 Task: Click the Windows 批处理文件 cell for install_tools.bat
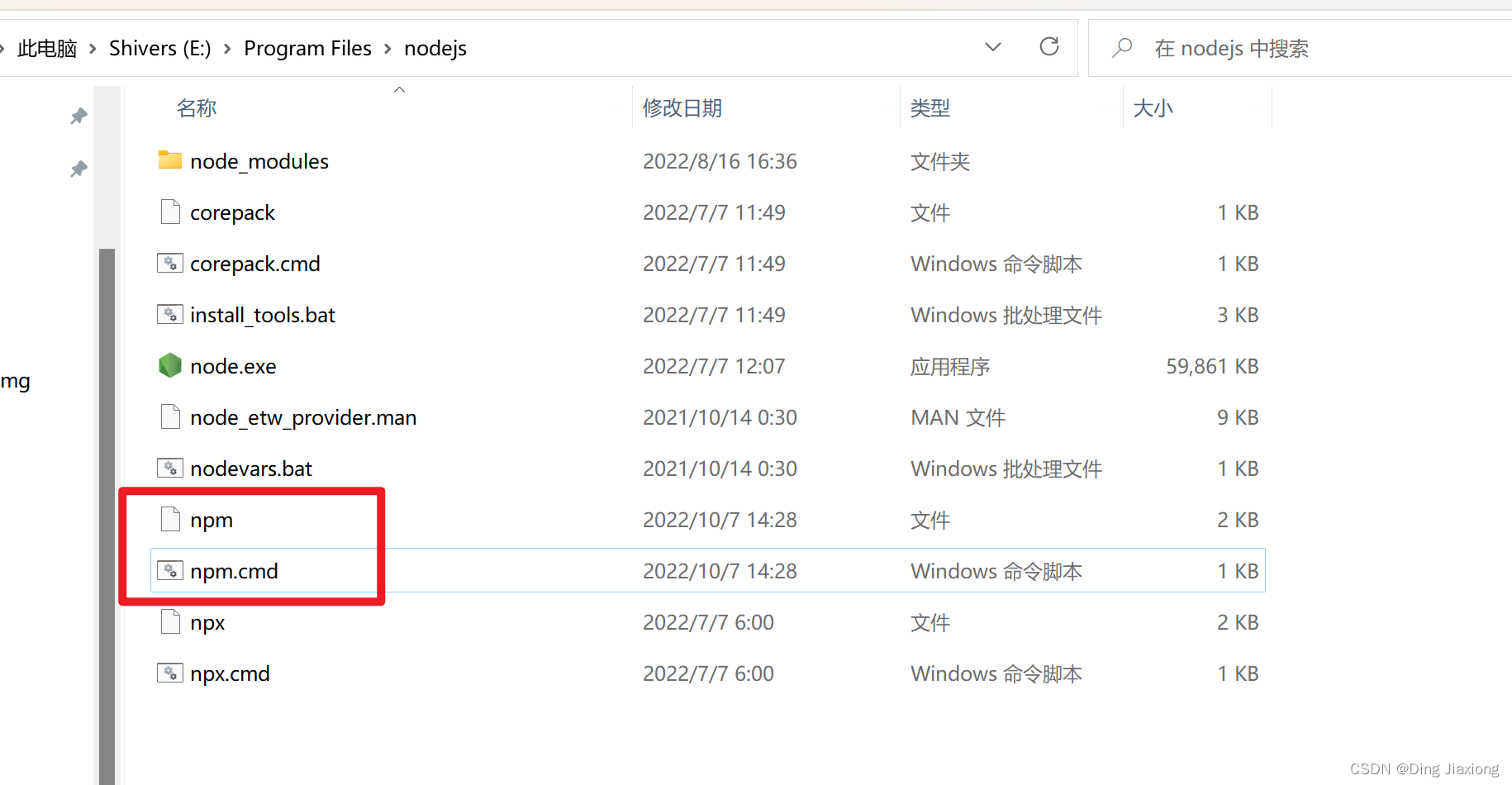click(x=1006, y=315)
